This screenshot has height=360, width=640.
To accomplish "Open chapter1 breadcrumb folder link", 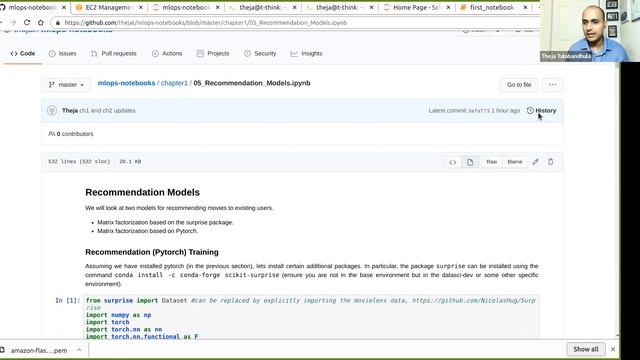I will point(174,83).
